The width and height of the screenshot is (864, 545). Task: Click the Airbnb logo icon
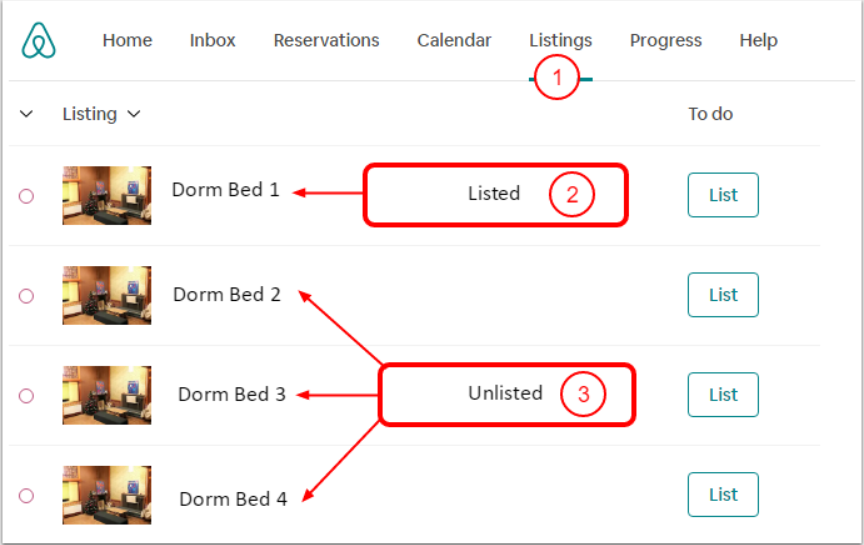pyautogui.click(x=39, y=41)
